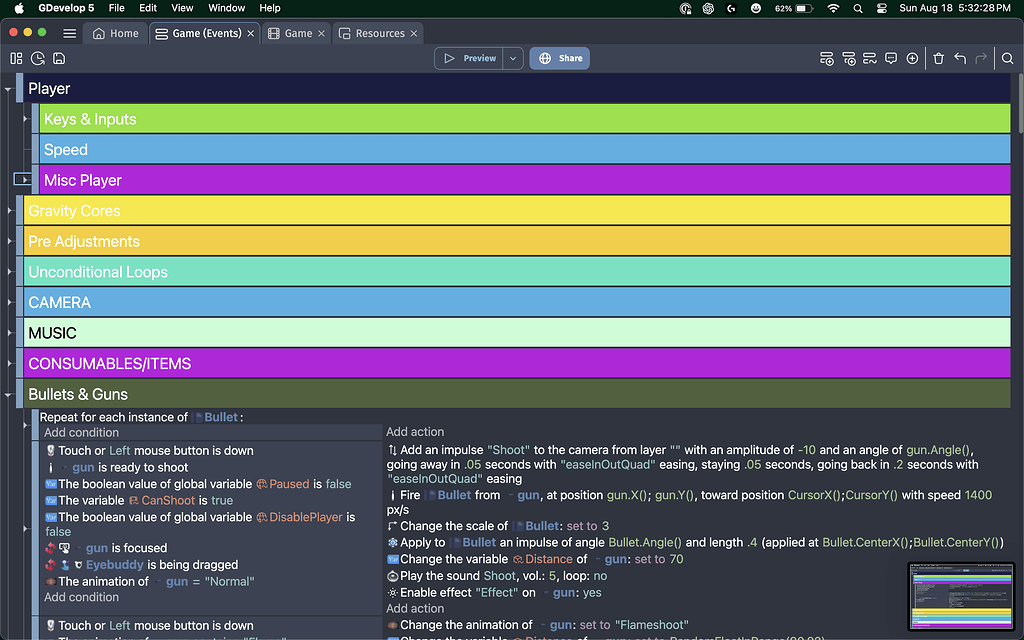Image resolution: width=1024 pixels, height=640 pixels.
Task: Click the Share button
Action: pos(559,58)
